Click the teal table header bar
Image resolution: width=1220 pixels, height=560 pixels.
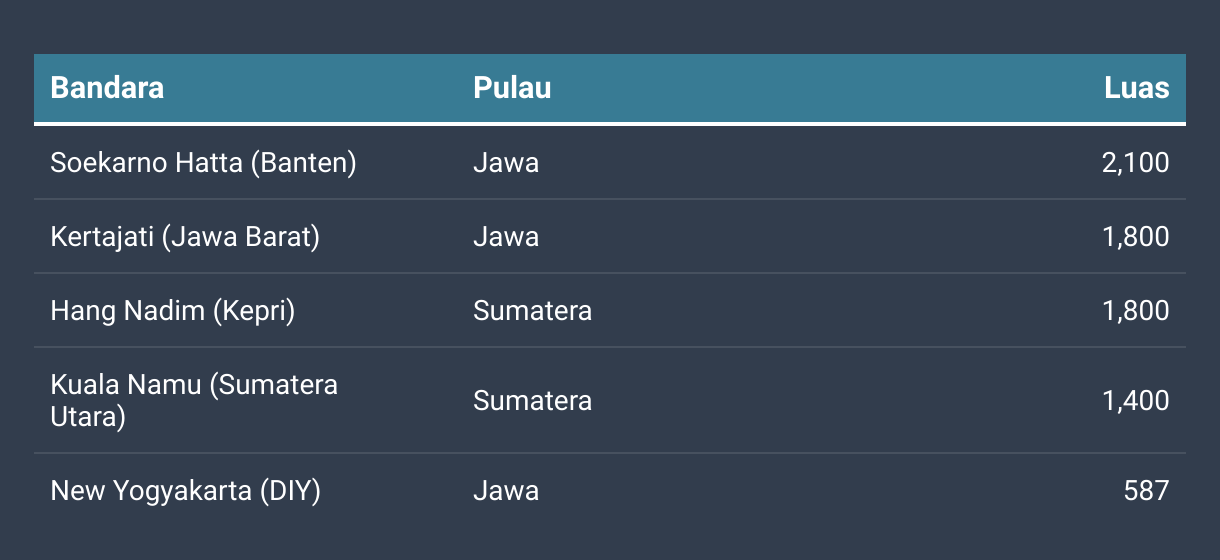point(610,88)
